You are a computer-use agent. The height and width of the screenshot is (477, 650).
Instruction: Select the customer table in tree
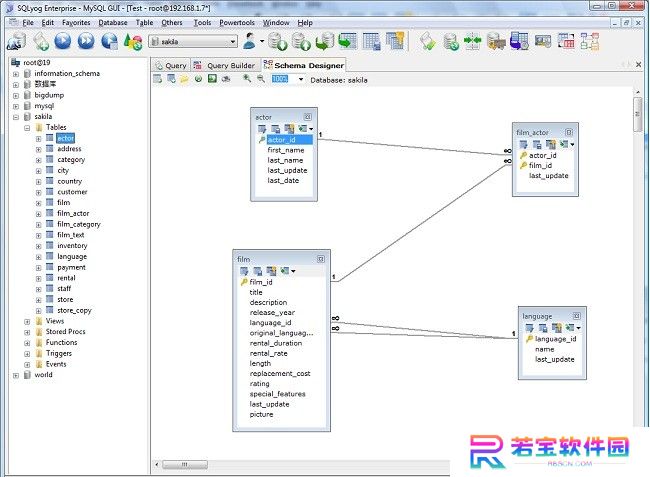coord(72,192)
